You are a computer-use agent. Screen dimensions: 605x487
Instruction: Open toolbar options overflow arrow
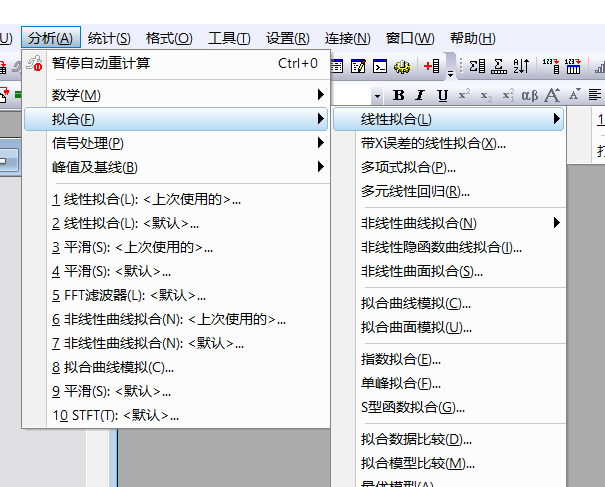point(450,73)
